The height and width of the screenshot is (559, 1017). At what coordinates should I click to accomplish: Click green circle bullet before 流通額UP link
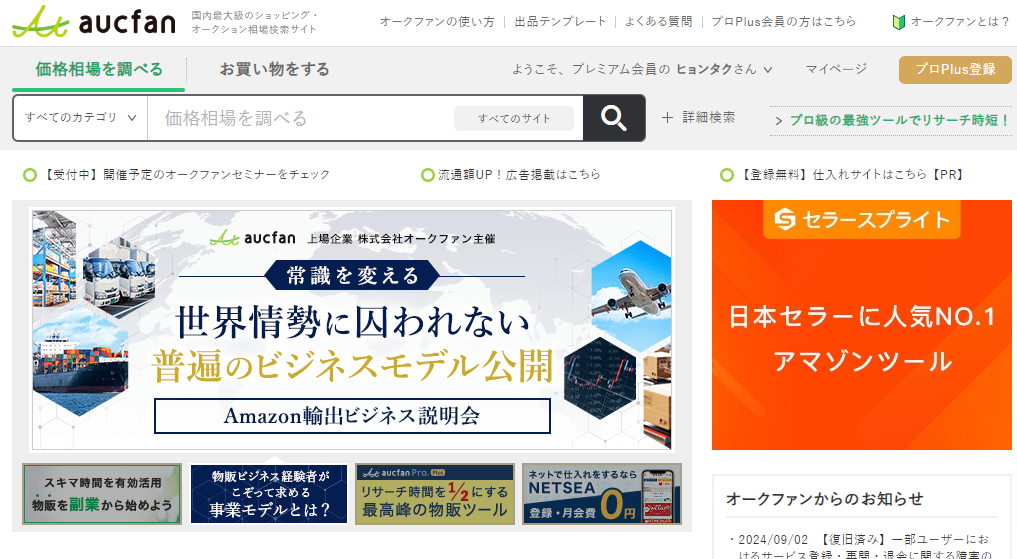pyautogui.click(x=427, y=175)
